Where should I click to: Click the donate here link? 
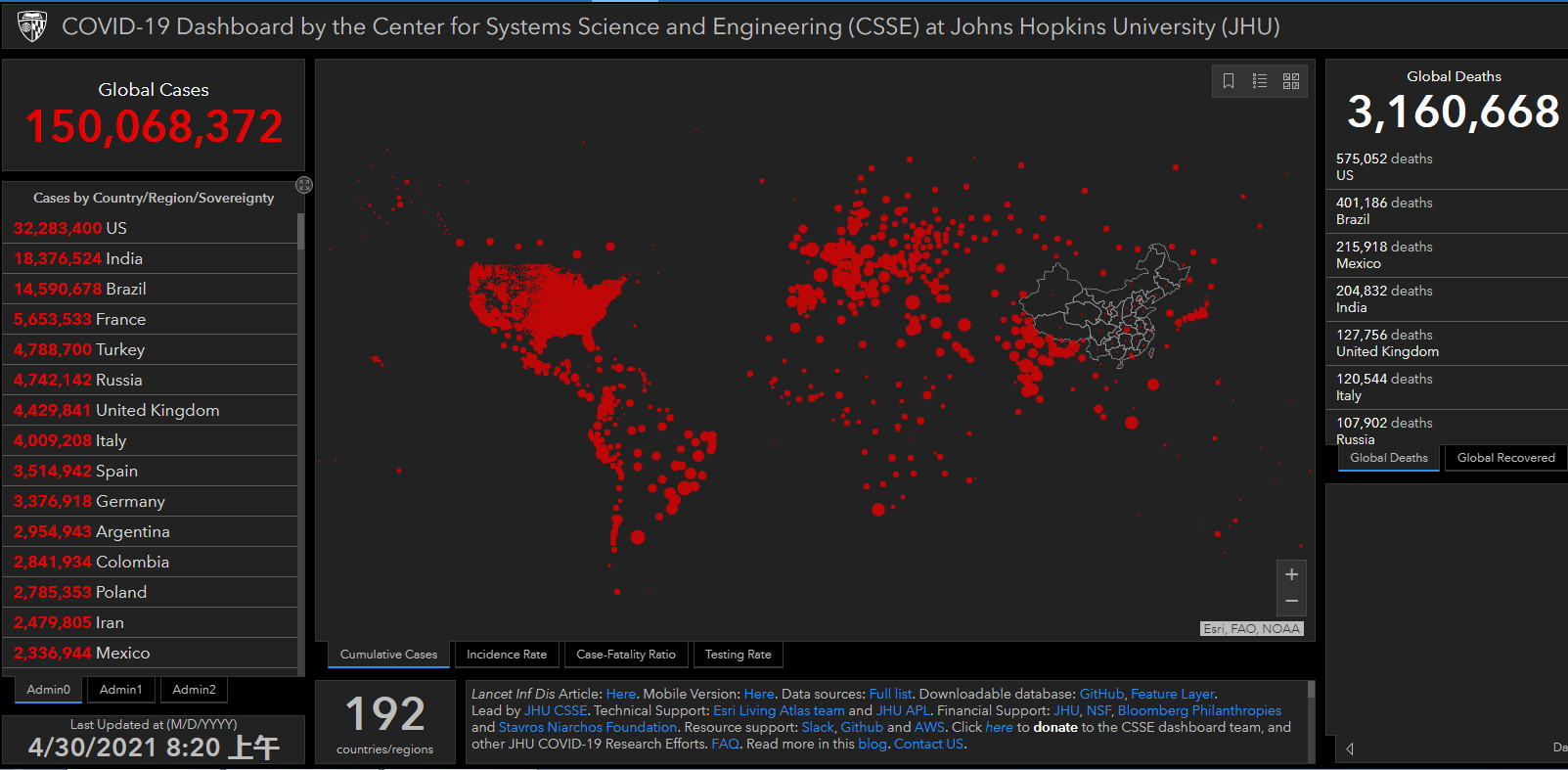tap(999, 727)
